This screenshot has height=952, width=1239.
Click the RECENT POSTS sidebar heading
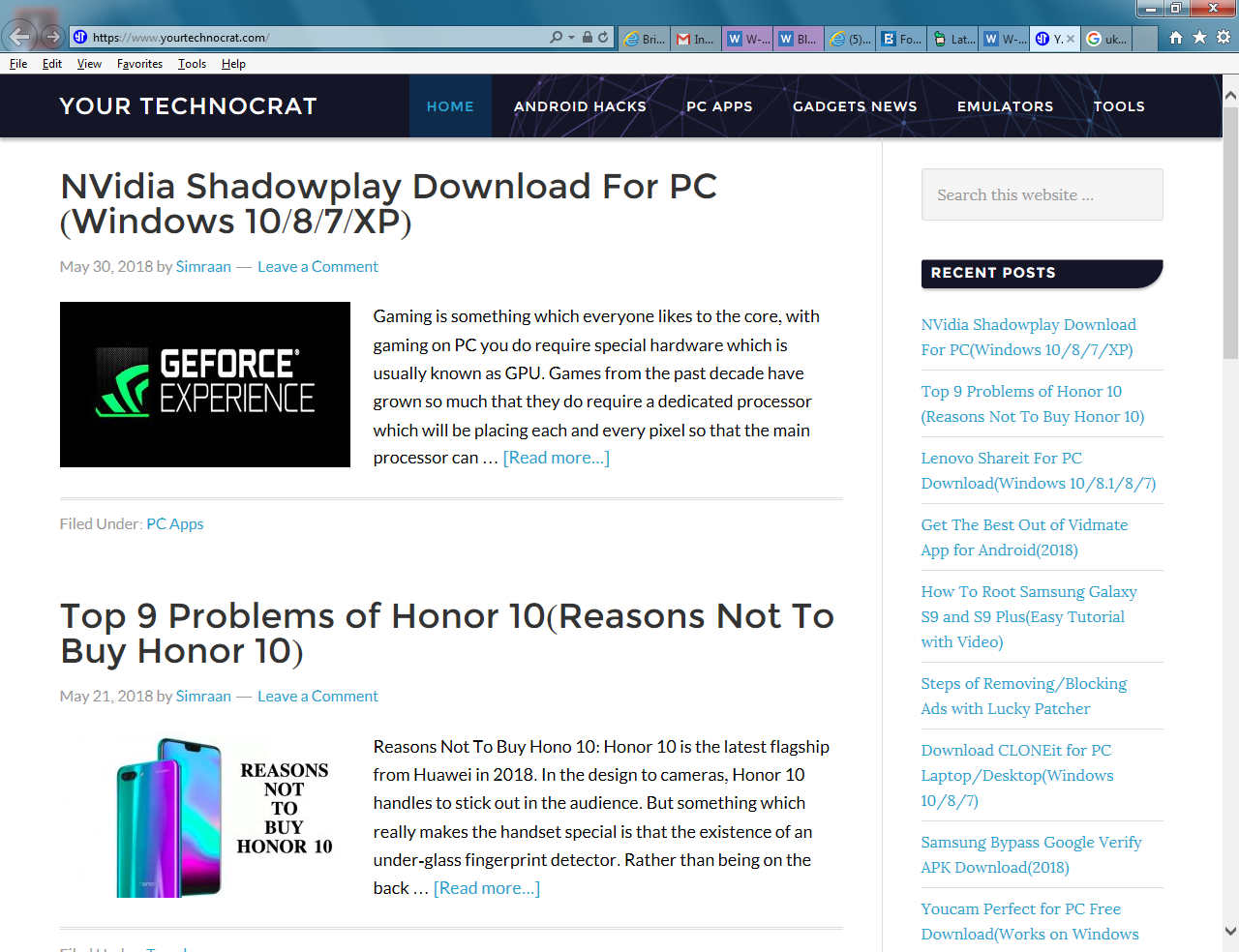pos(1042,274)
